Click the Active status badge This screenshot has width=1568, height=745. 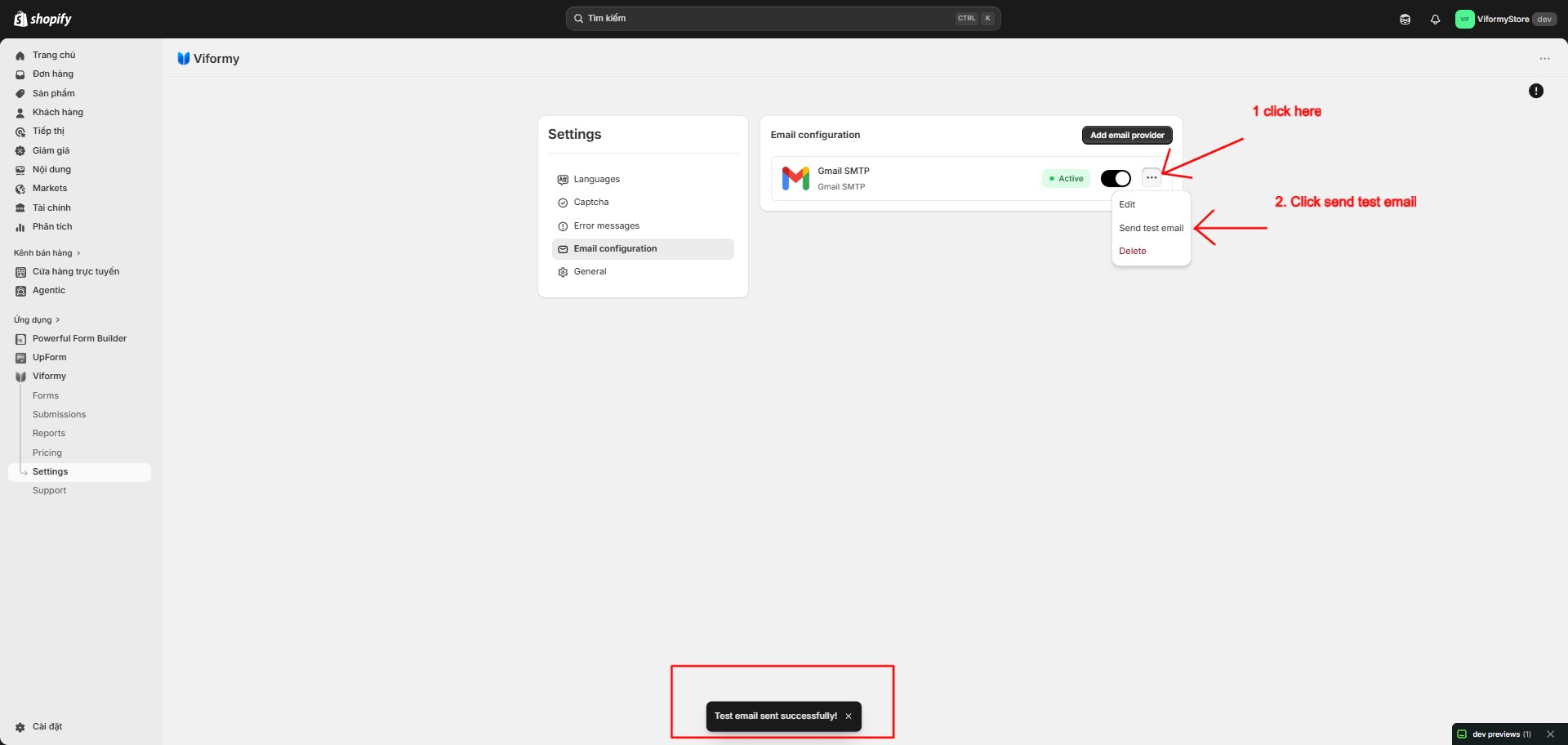pyautogui.click(x=1066, y=178)
